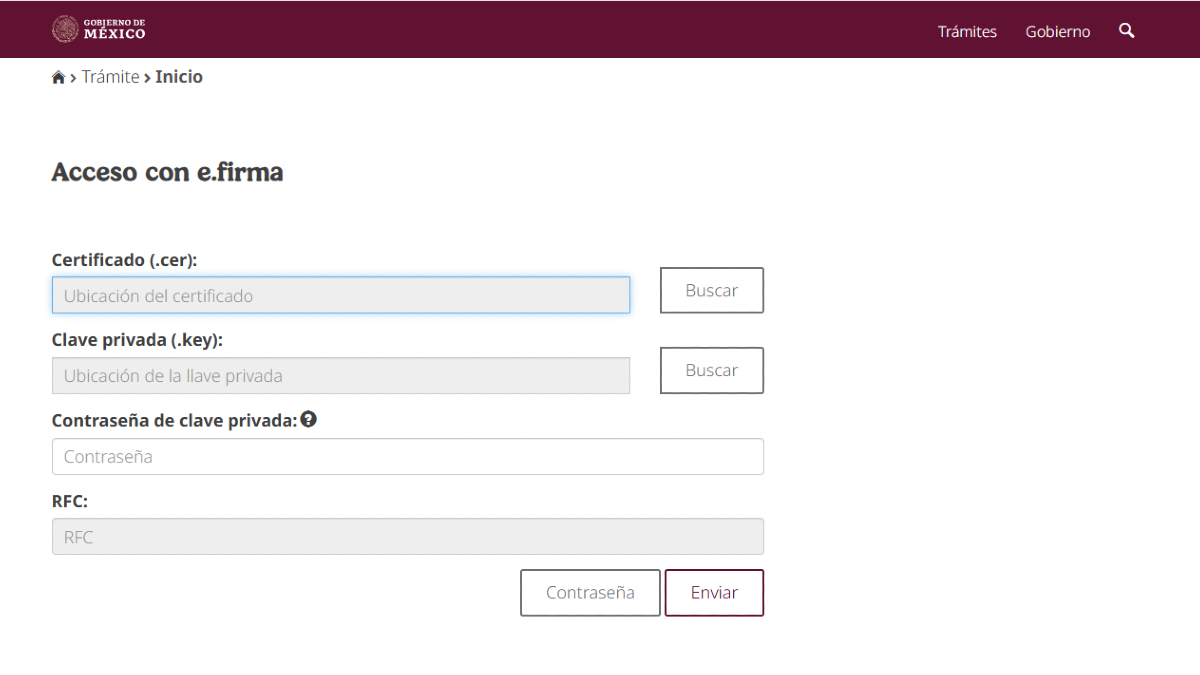Click the Certificado location field

click(341, 295)
